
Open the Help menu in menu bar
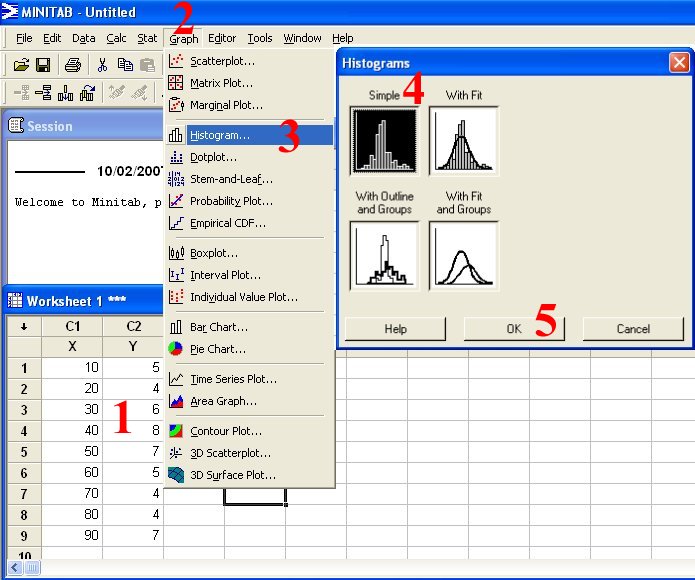pos(343,38)
